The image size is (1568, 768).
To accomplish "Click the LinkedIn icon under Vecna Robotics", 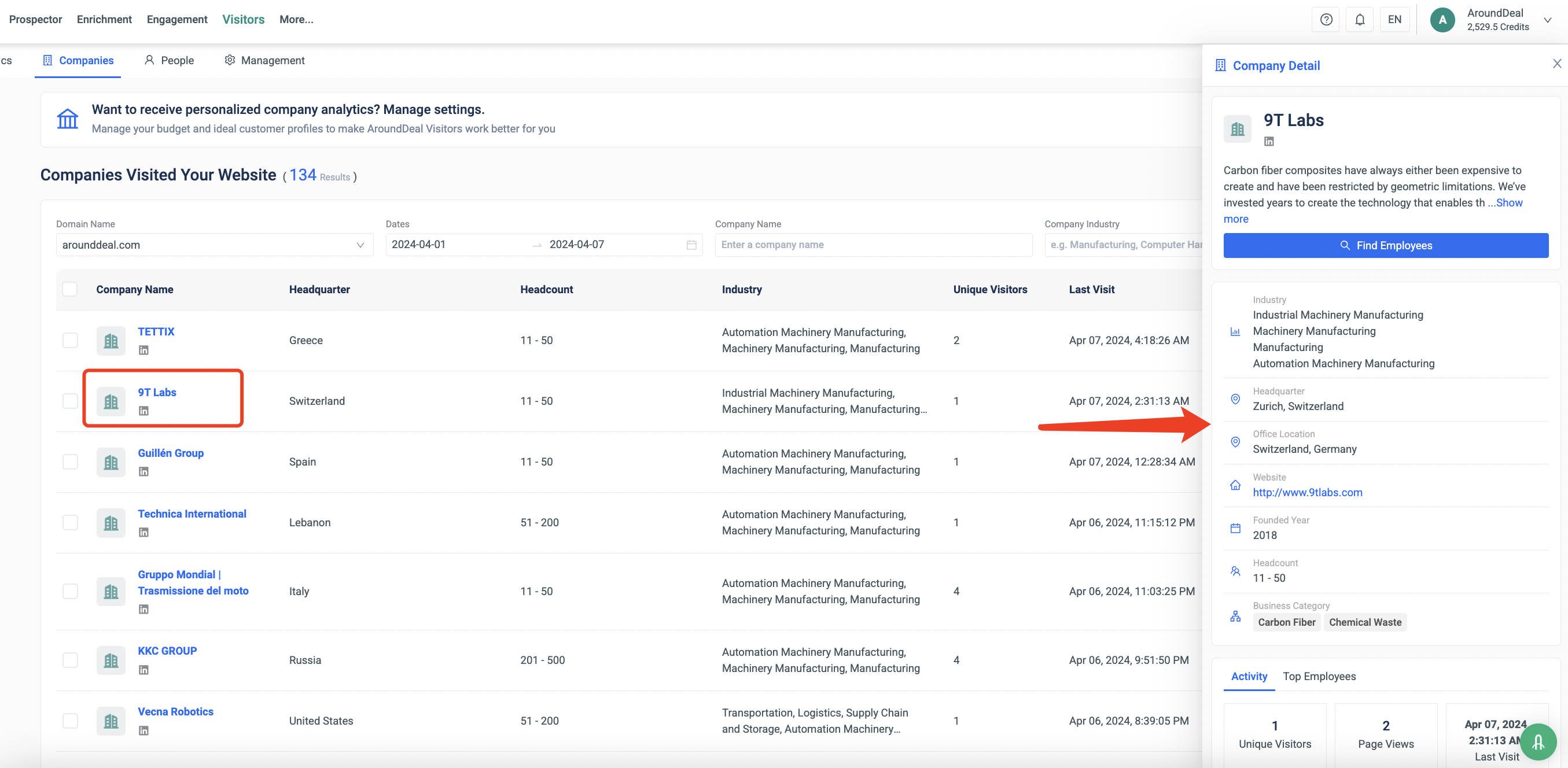I will pyautogui.click(x=143, y=730).
